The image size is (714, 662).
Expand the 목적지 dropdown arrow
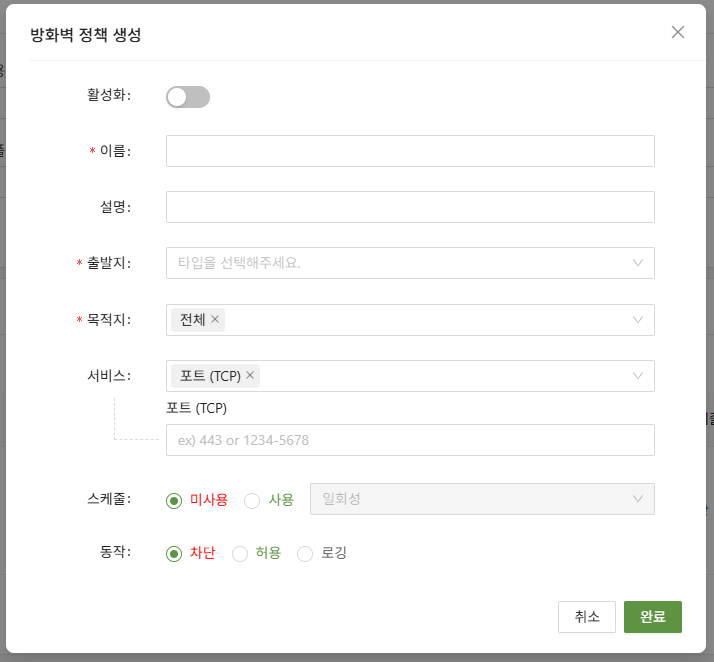coord(638,320)
